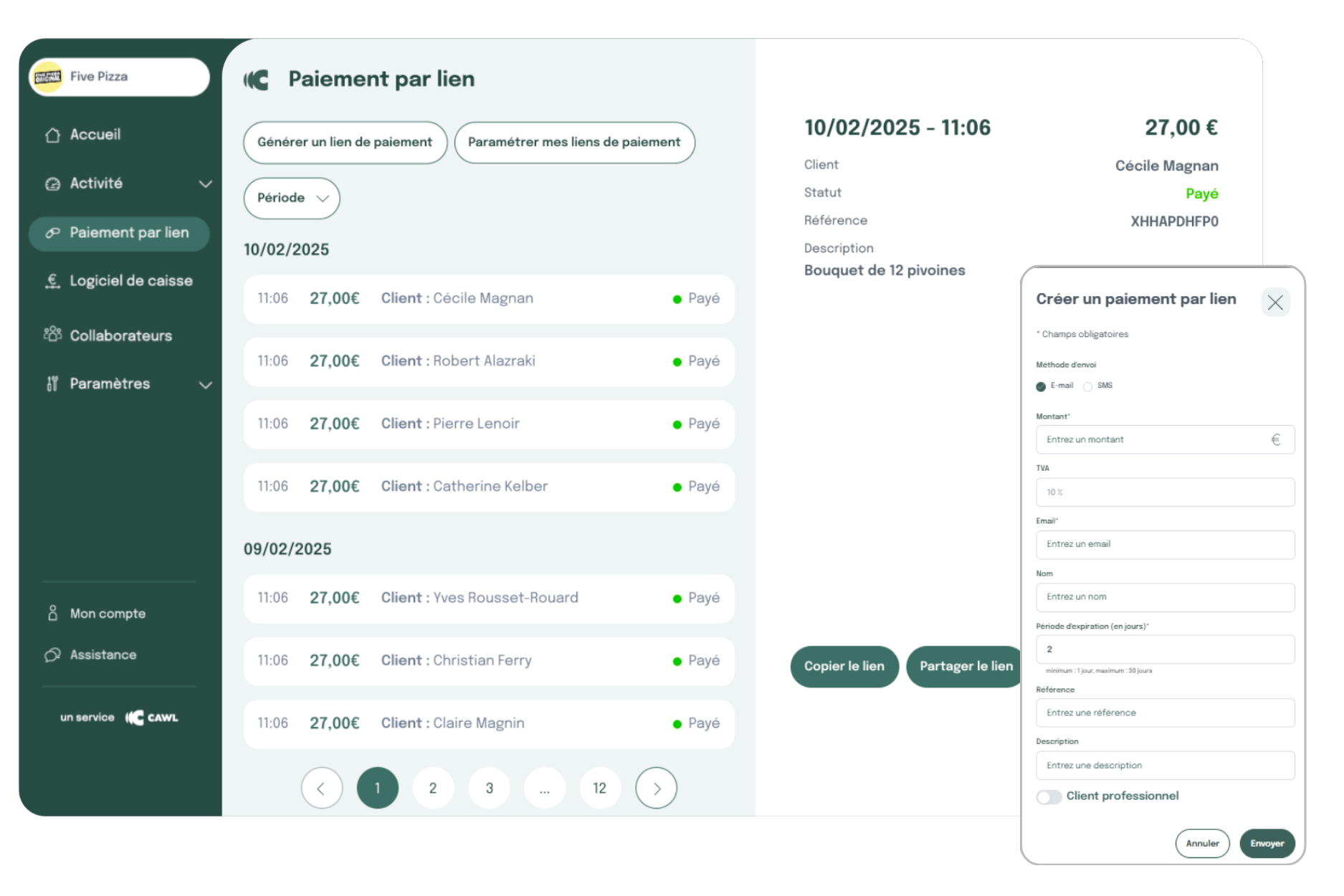Click the expiration period field
Image resolution: width=1344 pixels, height=896 pixels.
(x=1165, y=649)
